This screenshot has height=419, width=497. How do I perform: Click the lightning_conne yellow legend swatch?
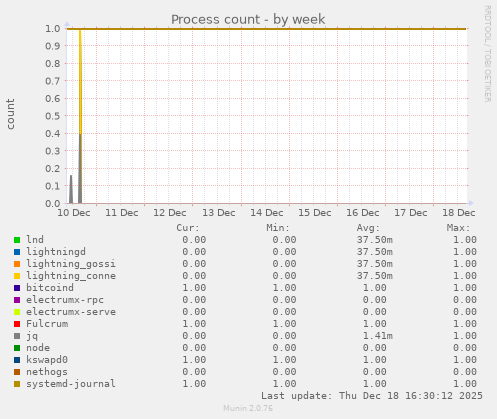click(x=17, y=276)
